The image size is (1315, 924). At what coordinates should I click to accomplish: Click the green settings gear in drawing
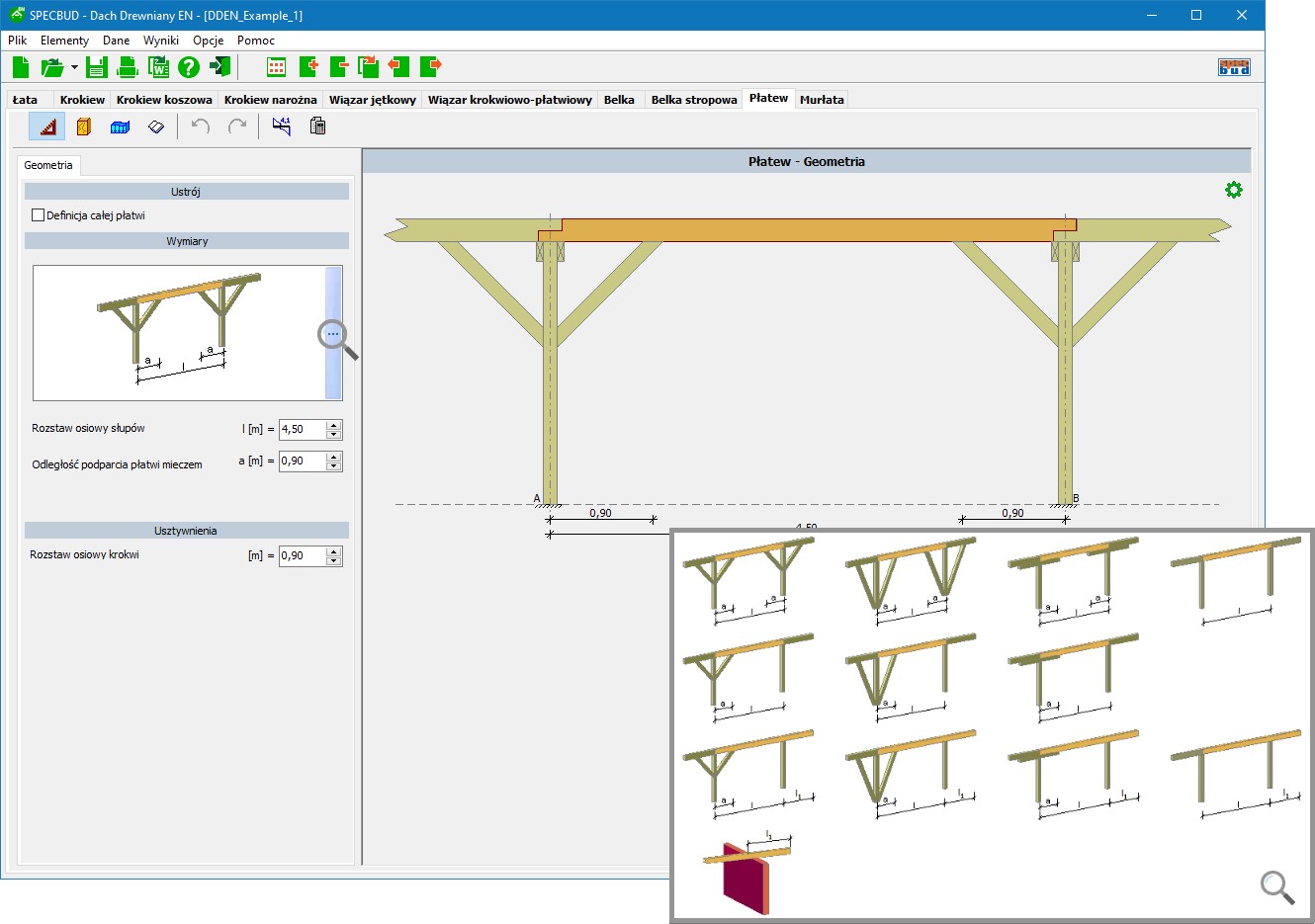[1233, 190]
